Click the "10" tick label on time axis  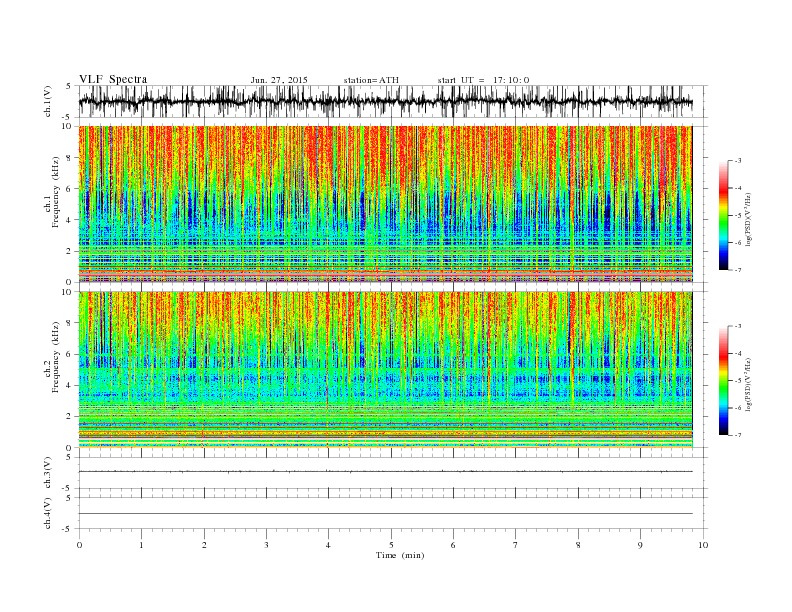703,545
